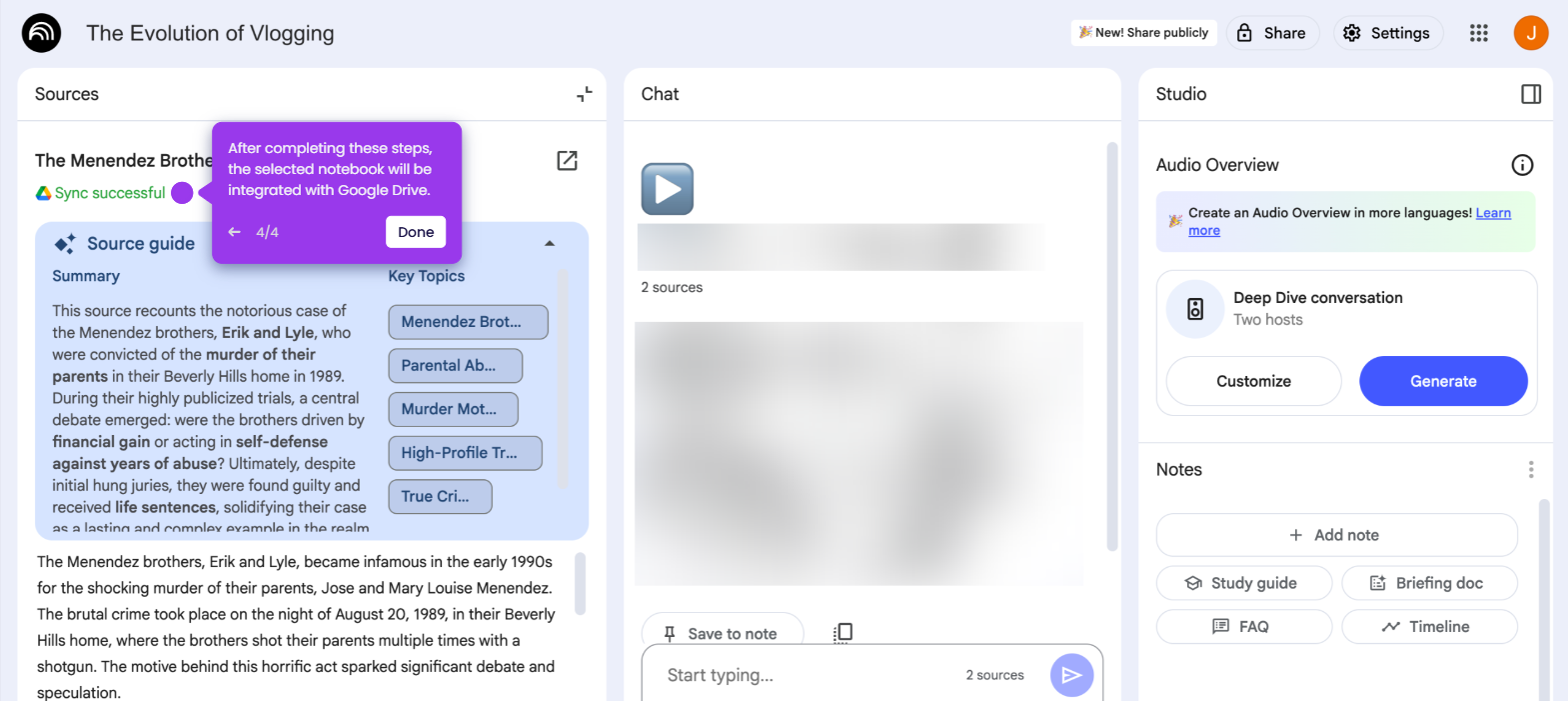Select the True Cri... key topic chip
This screenshot has width=1568, height=701.
pos(440,497)
